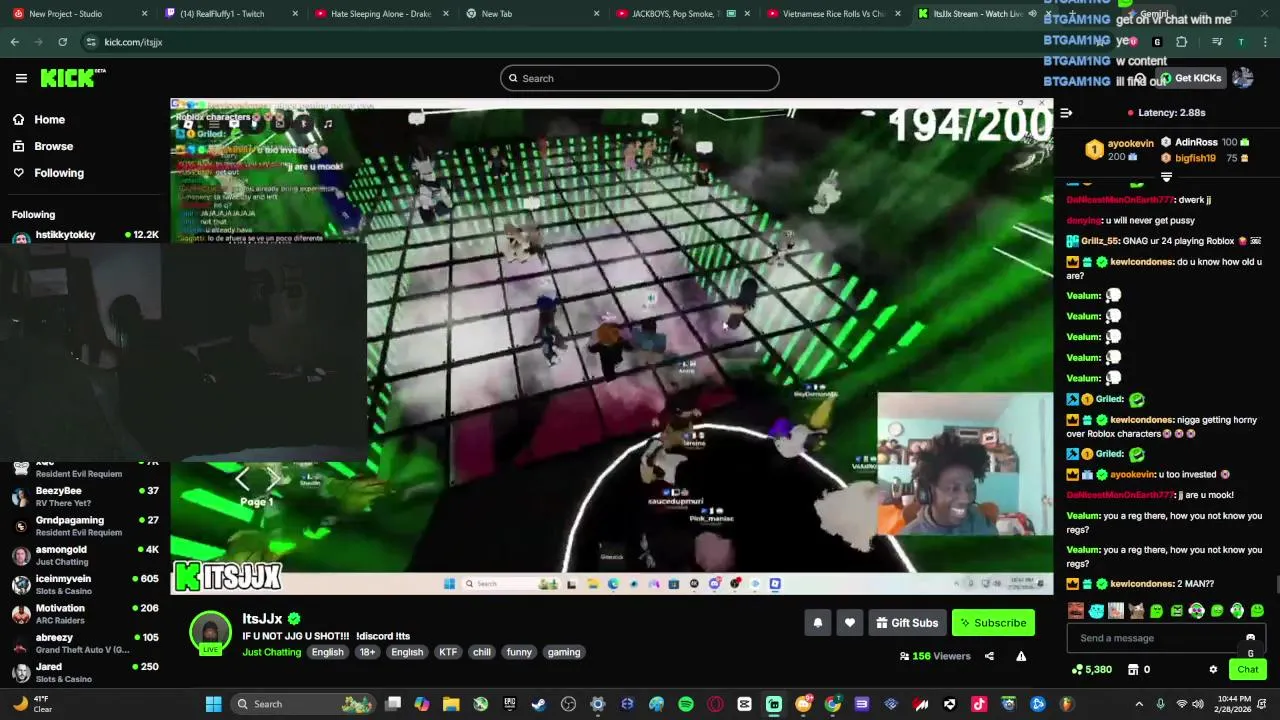Open iceinmyvein channel in sidebar
1280x720 pixels.
pos(84,584)
